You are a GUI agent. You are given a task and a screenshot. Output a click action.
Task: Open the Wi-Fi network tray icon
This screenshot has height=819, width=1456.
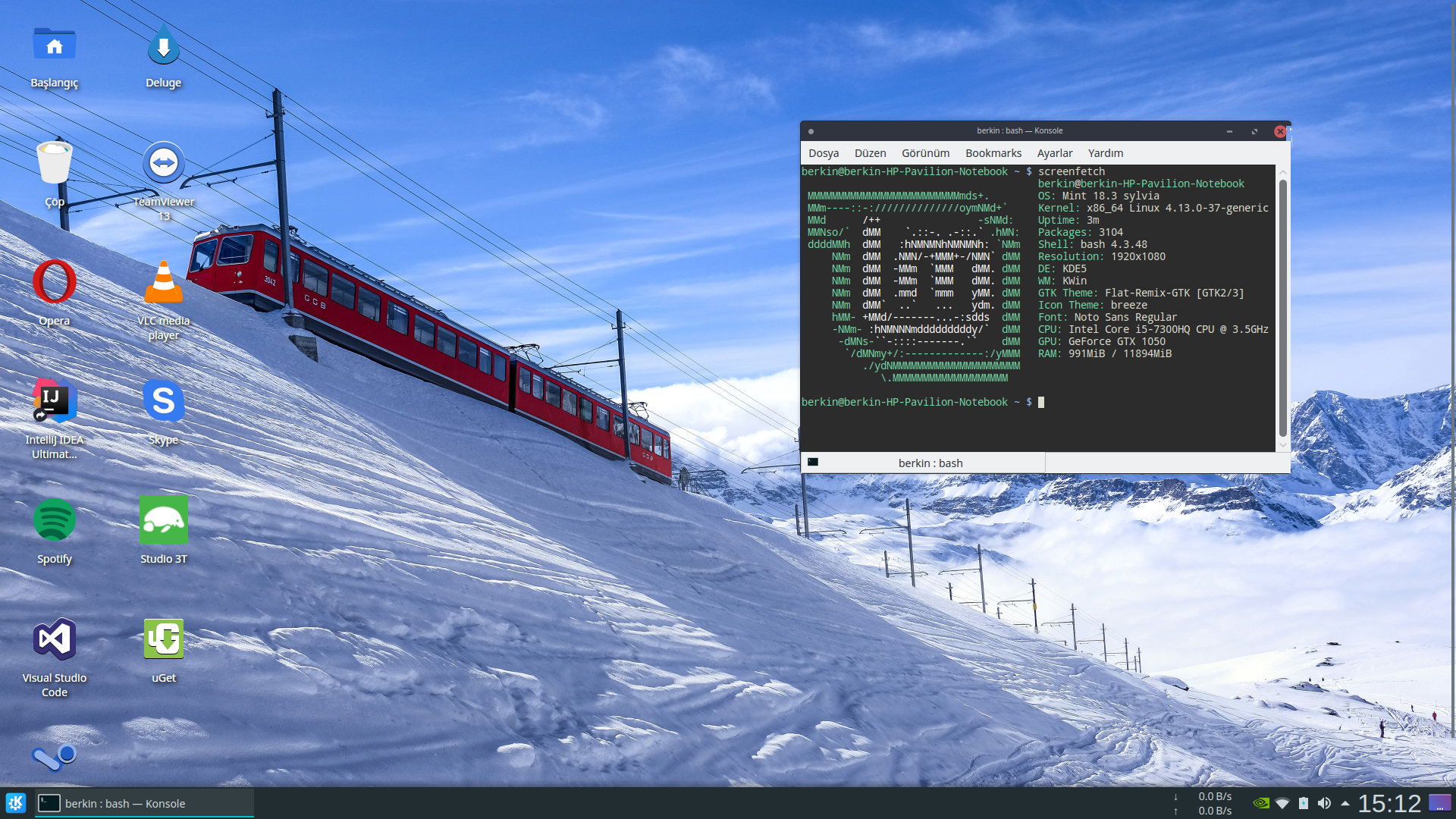[x=1282, y=803]
